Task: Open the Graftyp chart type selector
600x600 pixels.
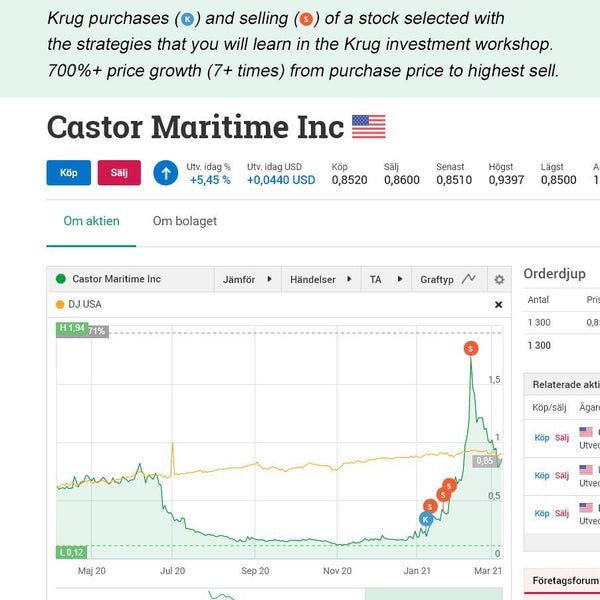Action: 448,279
